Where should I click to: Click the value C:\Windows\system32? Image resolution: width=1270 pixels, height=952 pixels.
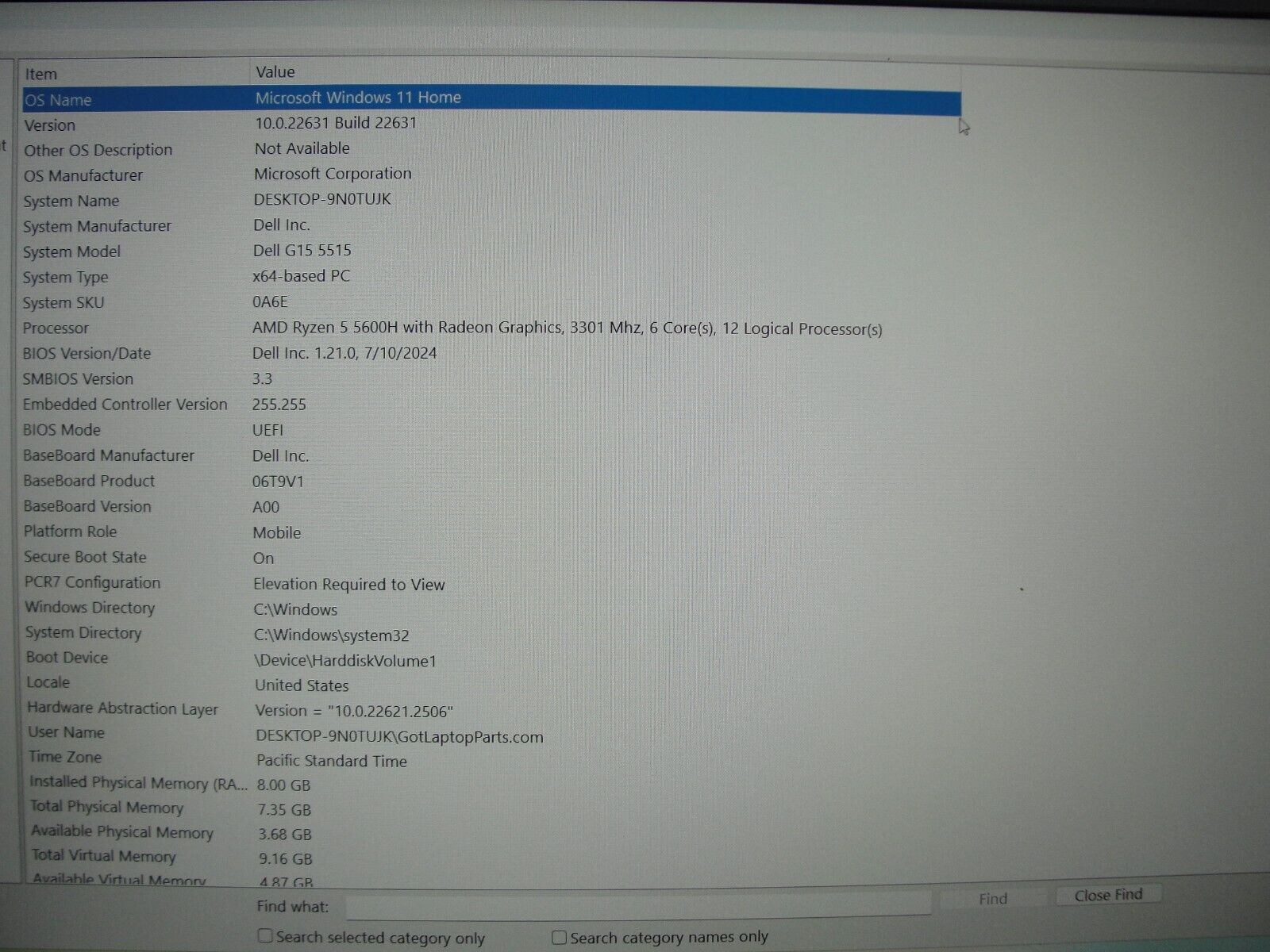(x=332, y=635)
